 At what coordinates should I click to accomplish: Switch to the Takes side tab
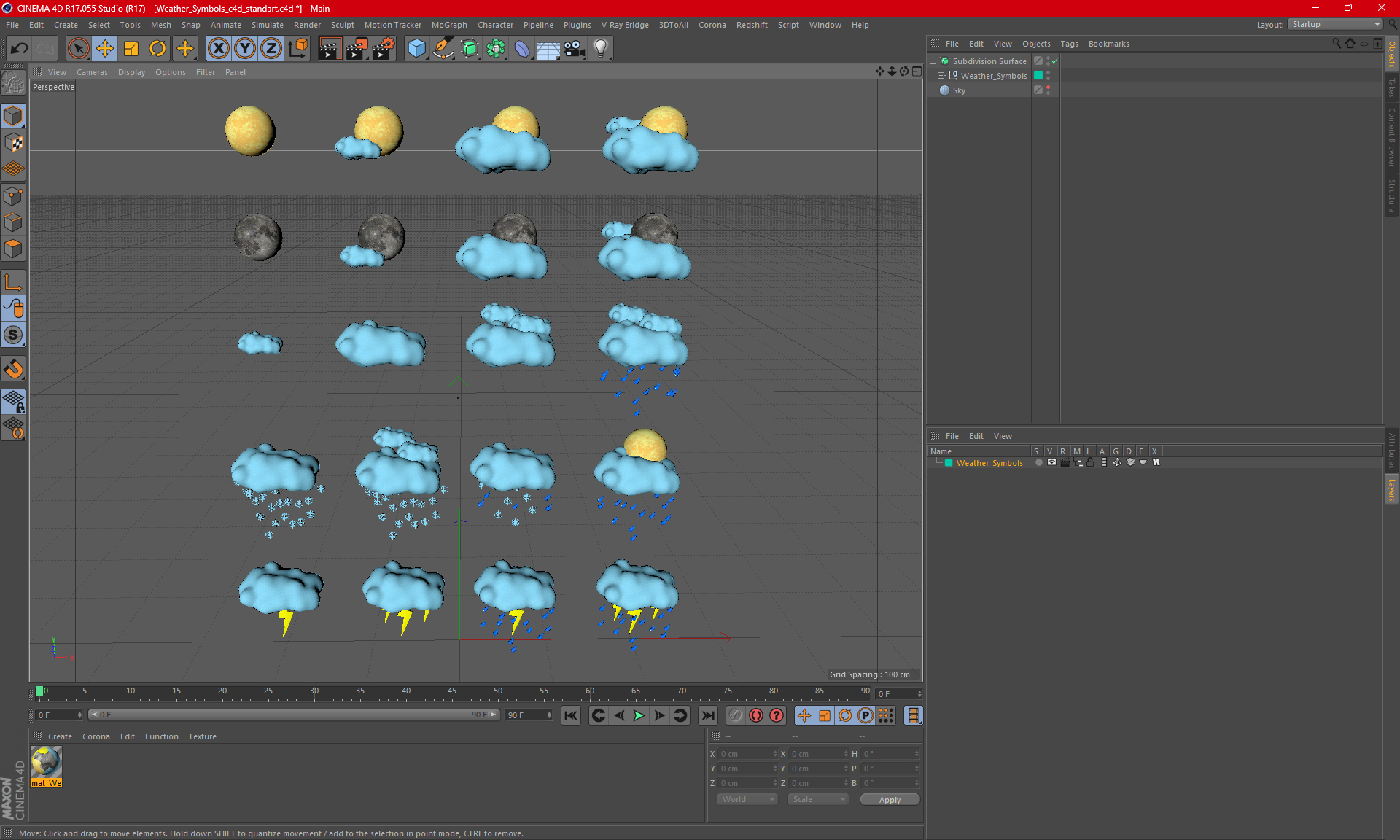1392,87
